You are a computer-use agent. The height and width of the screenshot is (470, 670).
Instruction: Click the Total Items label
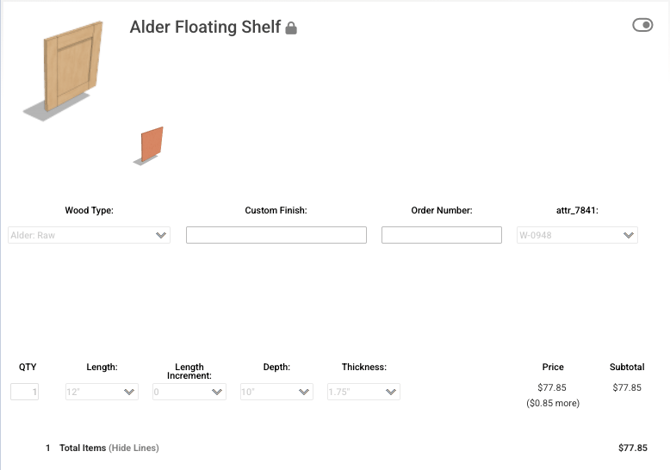click(82, 448)
